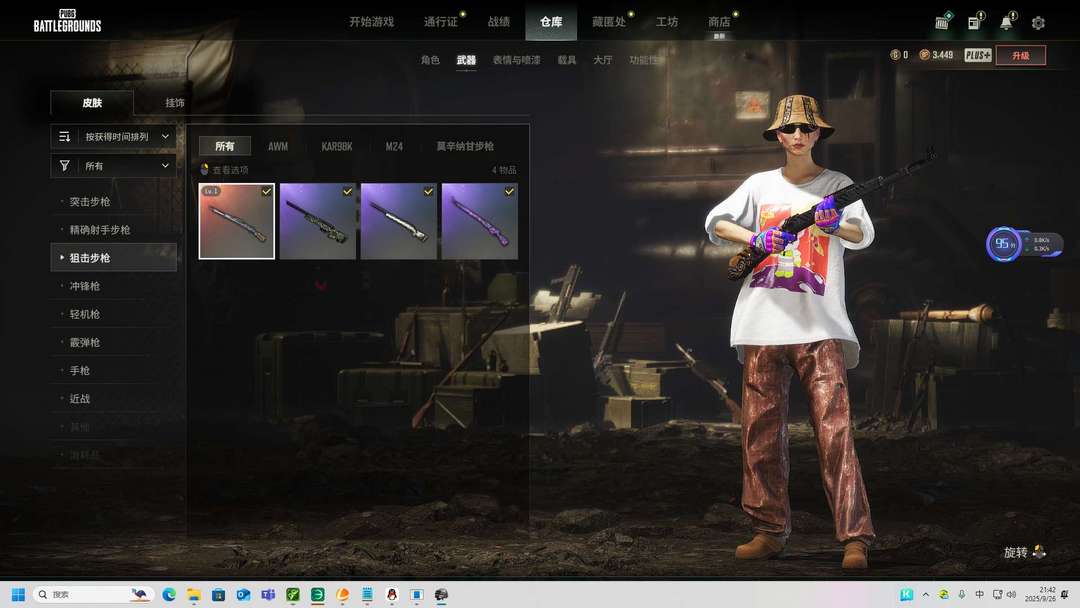1080x608 pixels.
Task: Click the rotate character icon
Action: click(x=1039, y=552)
